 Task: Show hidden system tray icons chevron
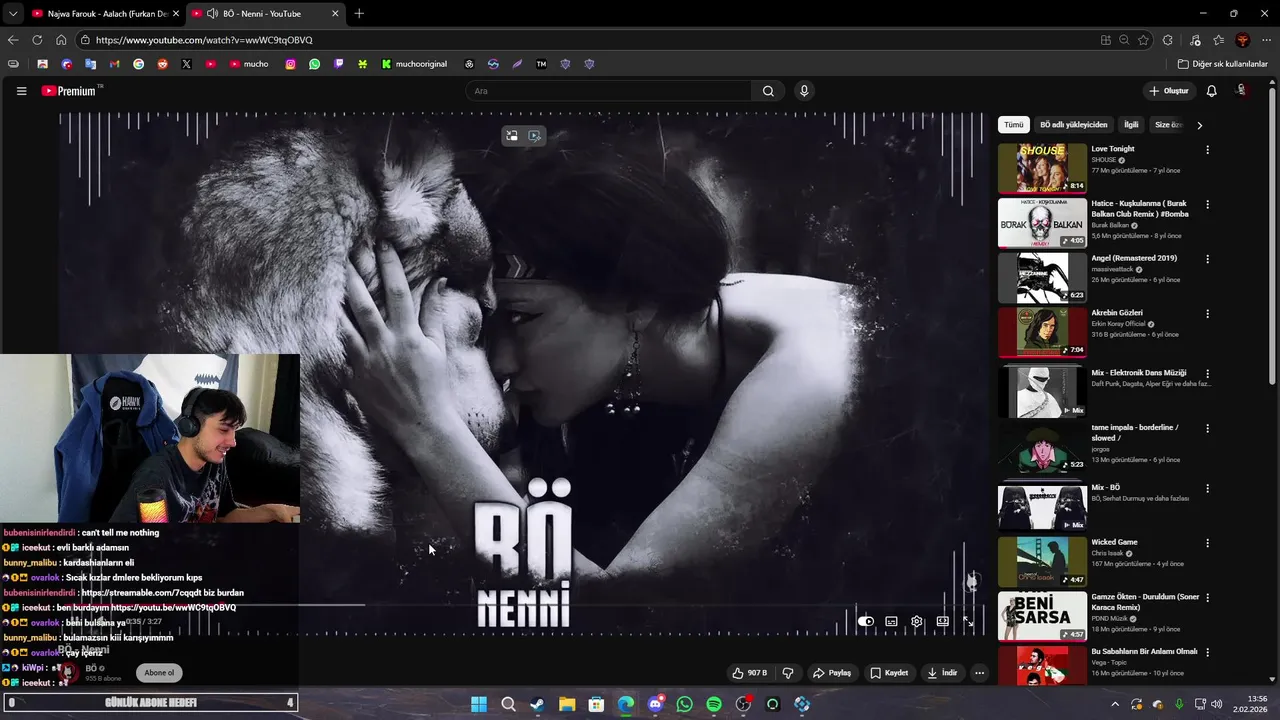[1116, 704]
